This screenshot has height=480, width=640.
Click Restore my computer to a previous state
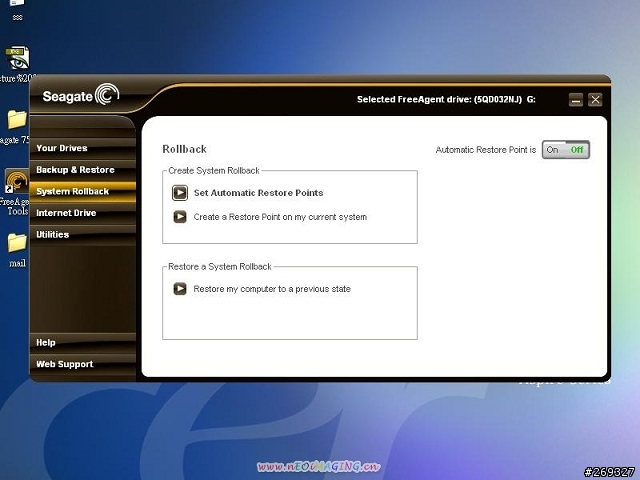tap(272, 289)
